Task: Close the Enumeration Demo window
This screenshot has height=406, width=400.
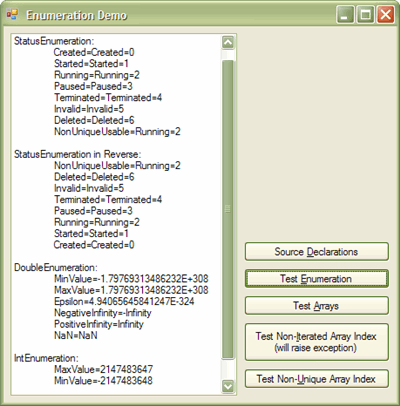Action: coord(385,15)
